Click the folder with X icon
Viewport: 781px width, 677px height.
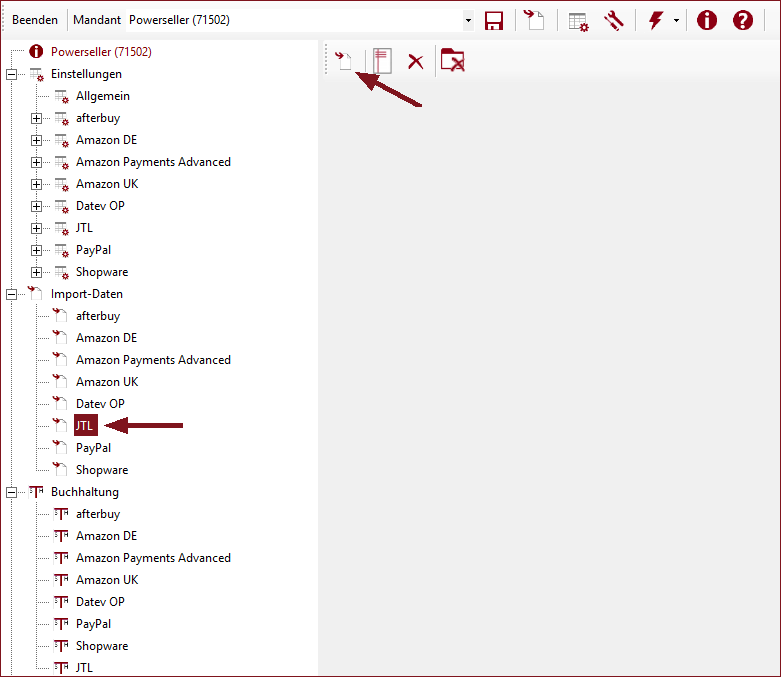(x=453, y=62)
